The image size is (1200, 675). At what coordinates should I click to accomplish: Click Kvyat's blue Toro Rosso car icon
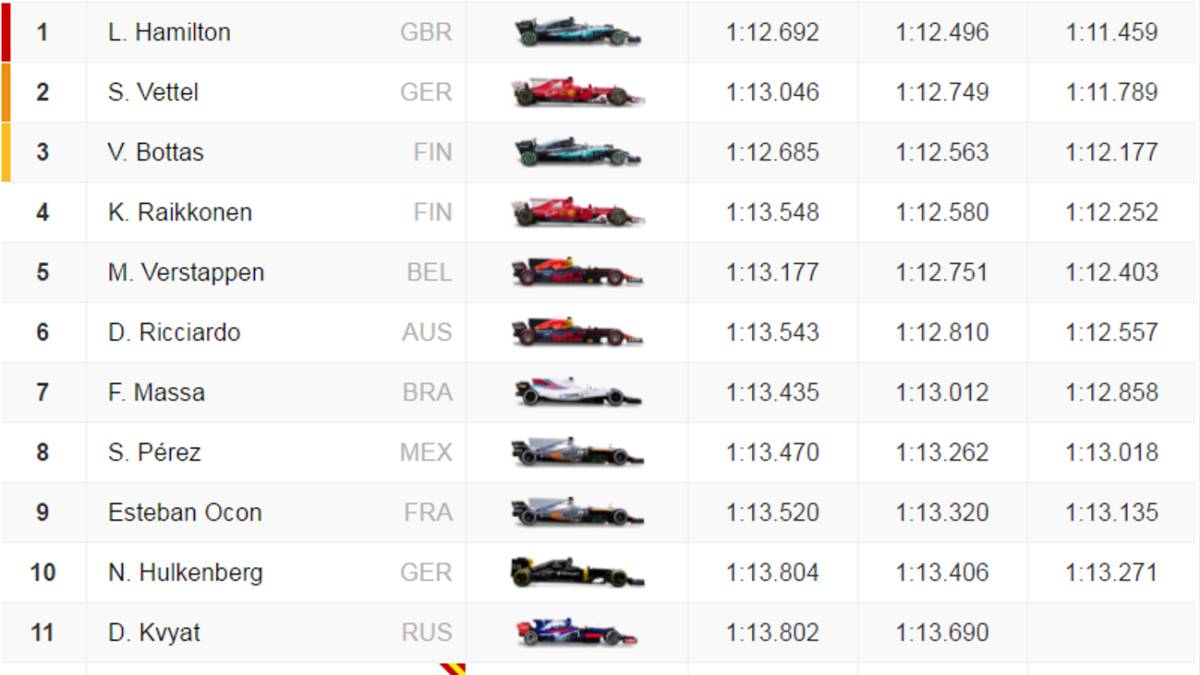pos(575,632)
